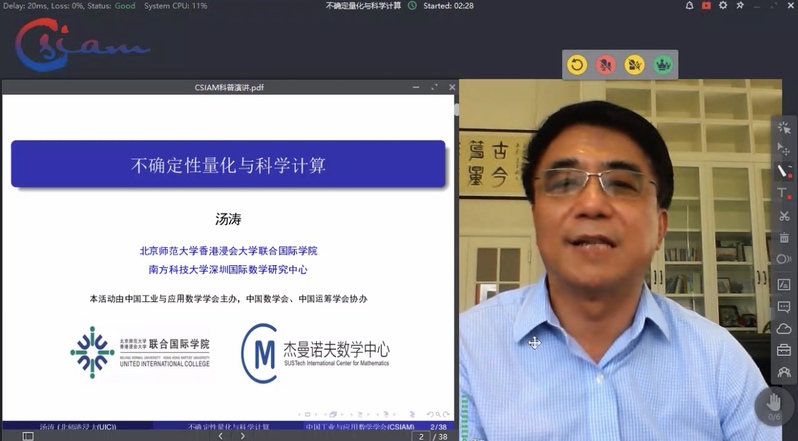Toggle the red muted microphone button
The width and height of the screenshot is (798, 441).
point(605,65)
